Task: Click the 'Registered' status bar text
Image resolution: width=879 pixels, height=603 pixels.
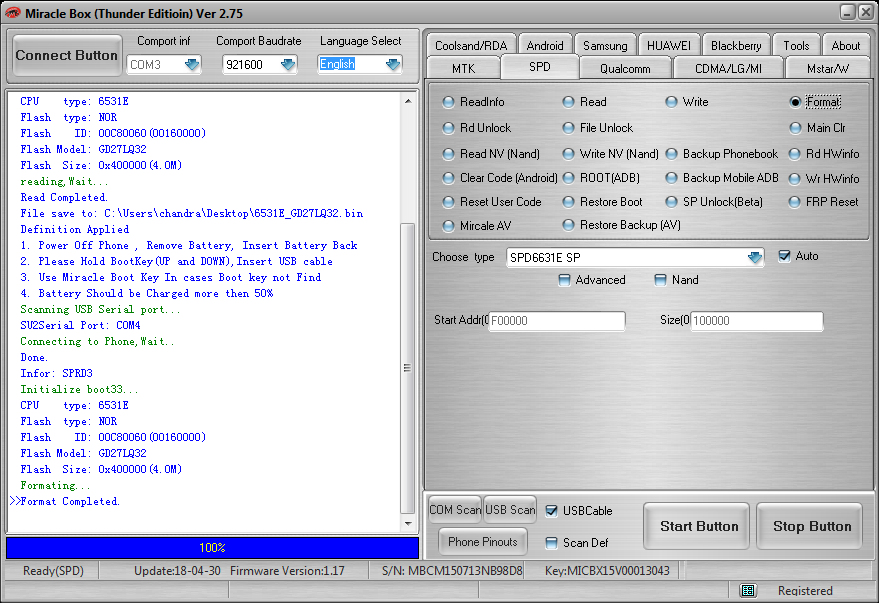Action: (805, 591)
